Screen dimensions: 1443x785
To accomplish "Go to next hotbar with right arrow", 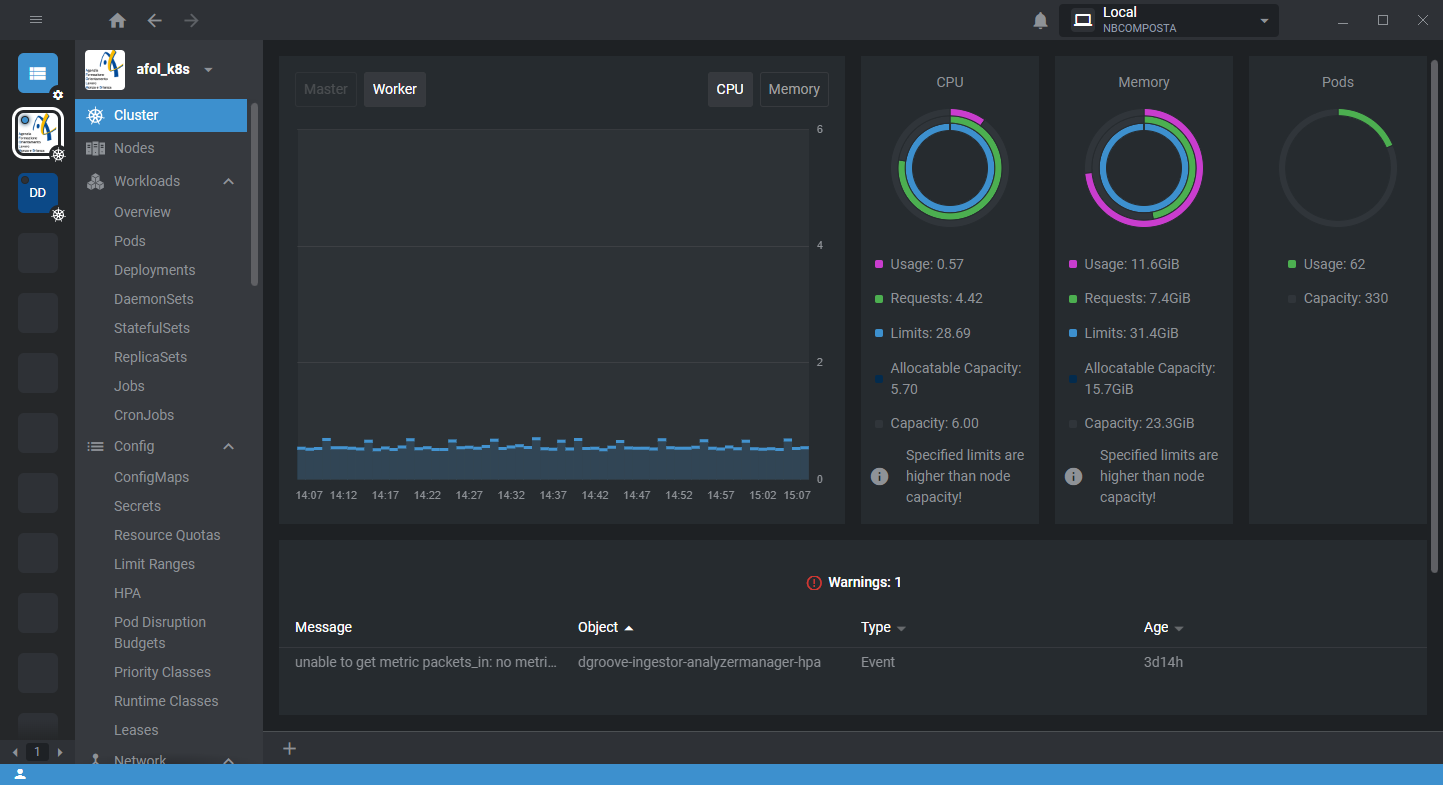I will (x=60, y=752).
